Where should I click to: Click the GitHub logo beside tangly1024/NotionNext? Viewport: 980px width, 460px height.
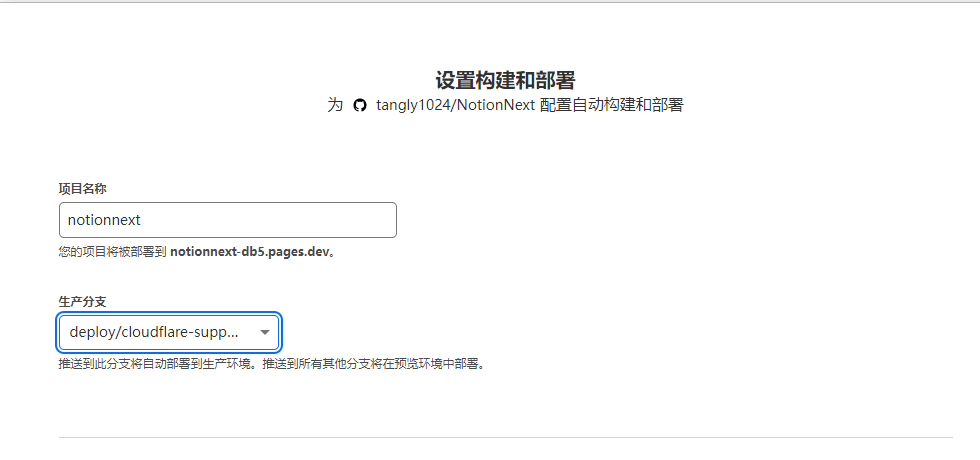click(x=359, y=105)
